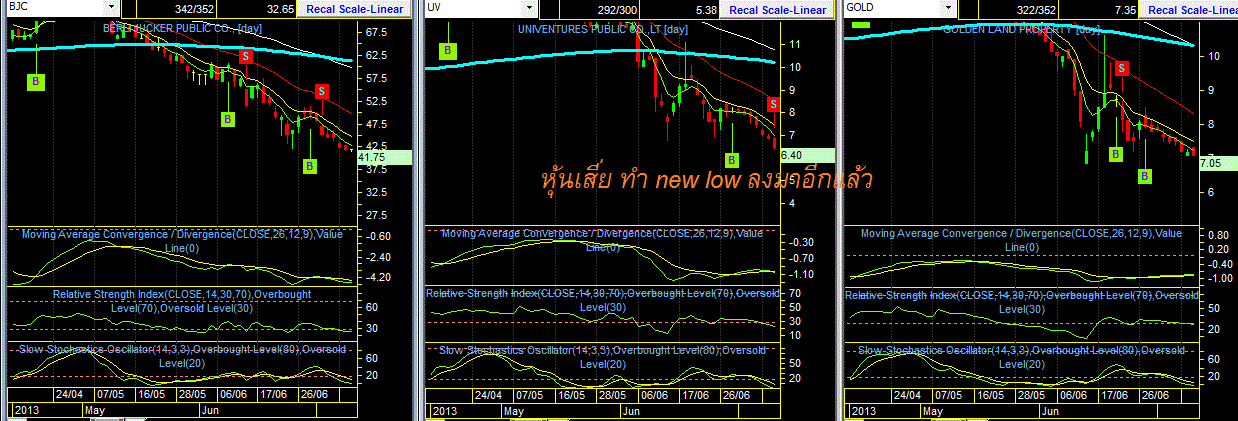Screen dimensions: 1238x421
Task: Click the MACD indicator label in UV panel
Action: [602, 239]
